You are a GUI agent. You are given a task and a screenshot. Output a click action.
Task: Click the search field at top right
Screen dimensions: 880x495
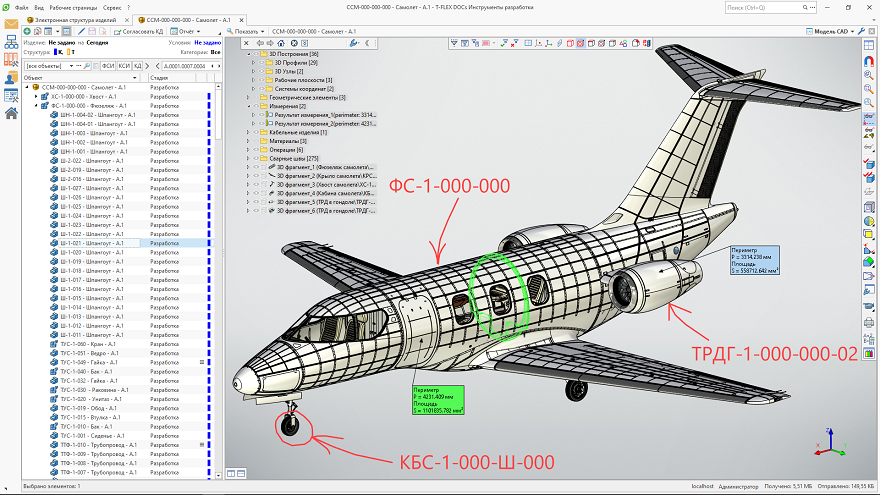pyautogui.click(x=763, y=7)
